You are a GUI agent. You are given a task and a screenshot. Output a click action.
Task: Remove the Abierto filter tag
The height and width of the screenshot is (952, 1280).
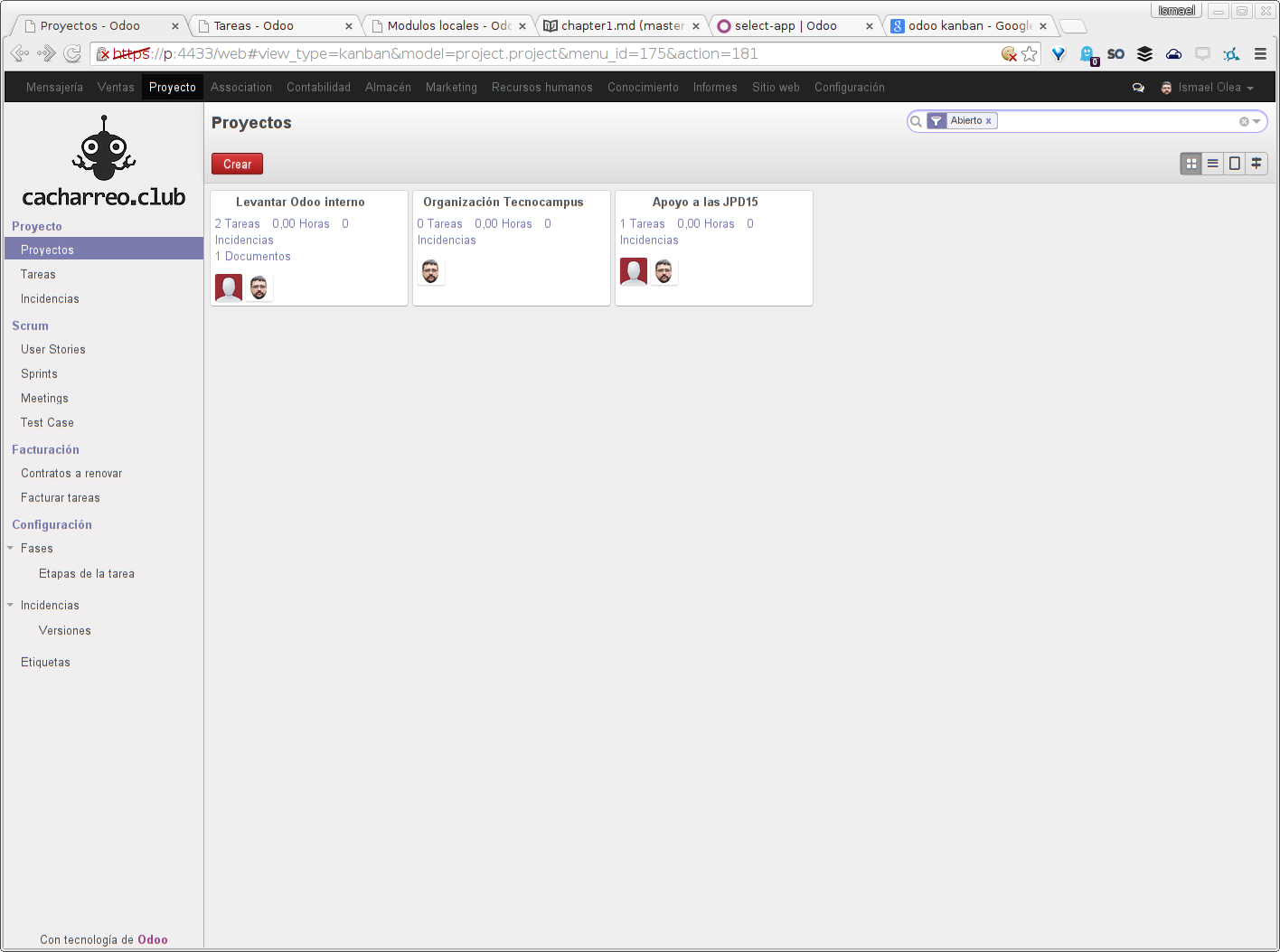(989, 121)
